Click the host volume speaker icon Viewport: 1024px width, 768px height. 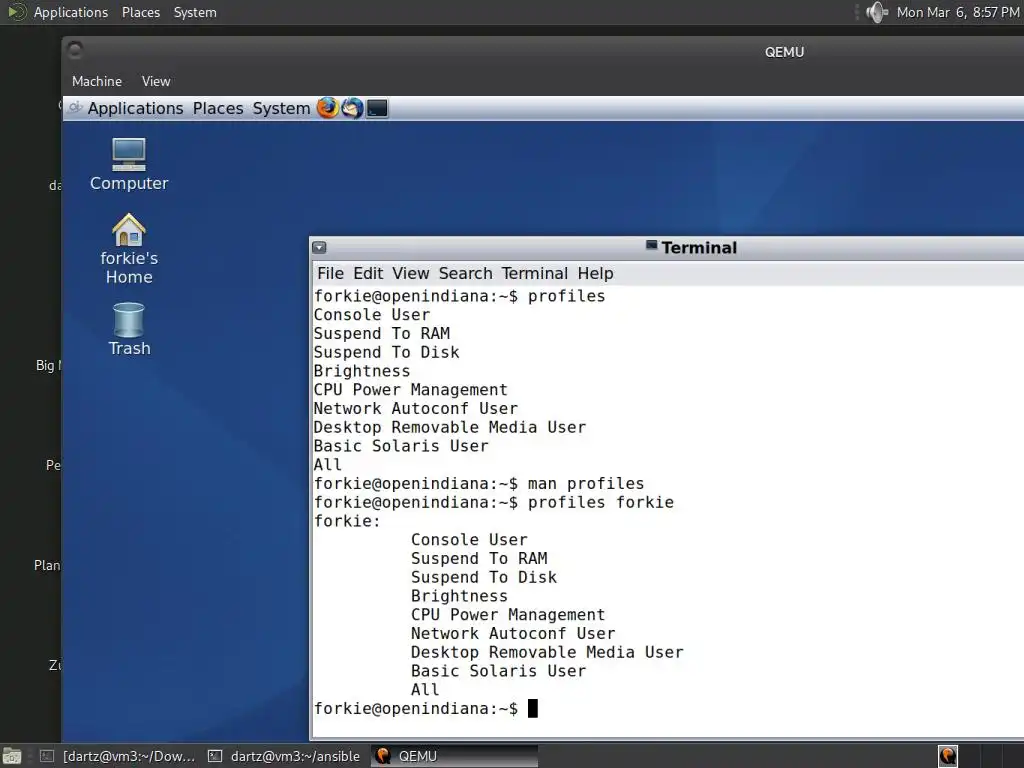pos(876,12)
